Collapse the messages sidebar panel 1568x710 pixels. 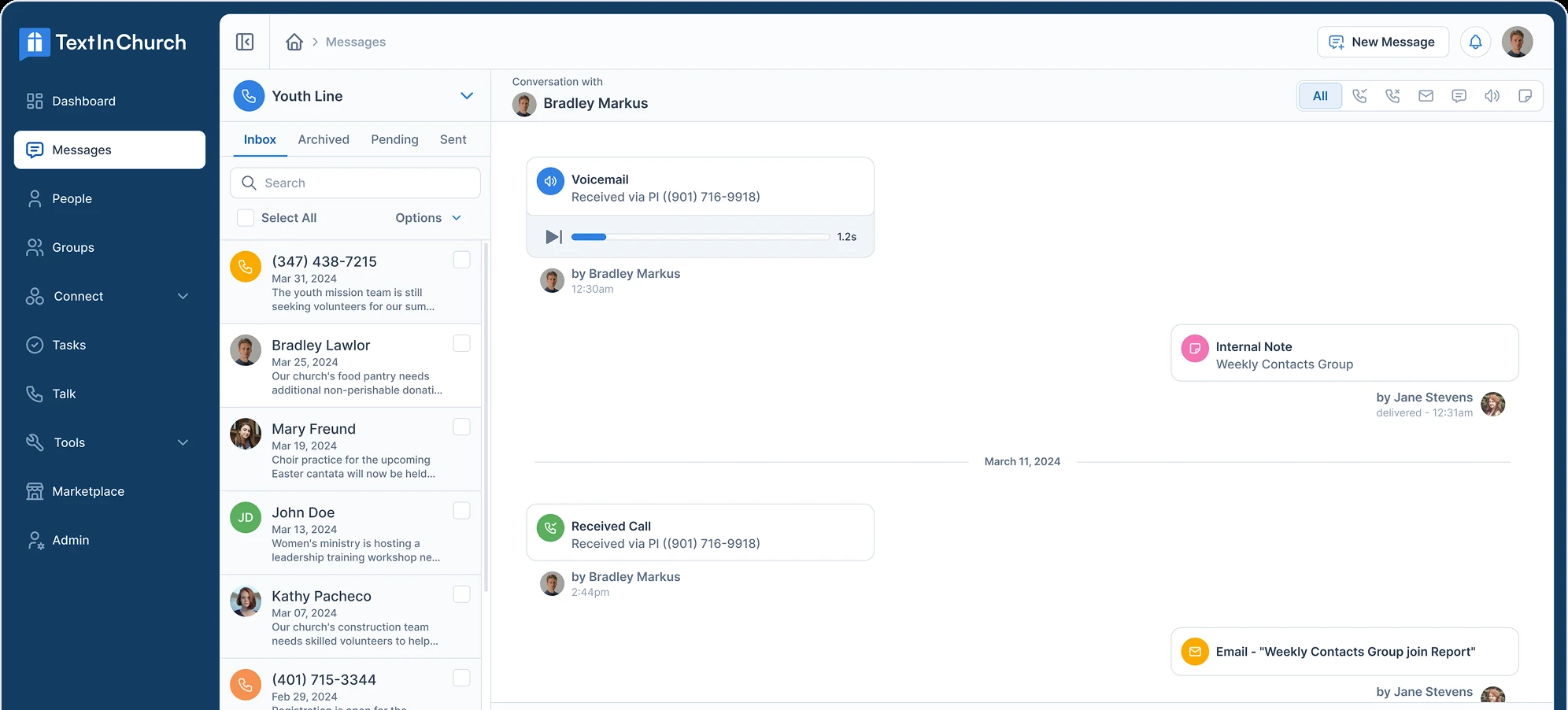(245, 42)
